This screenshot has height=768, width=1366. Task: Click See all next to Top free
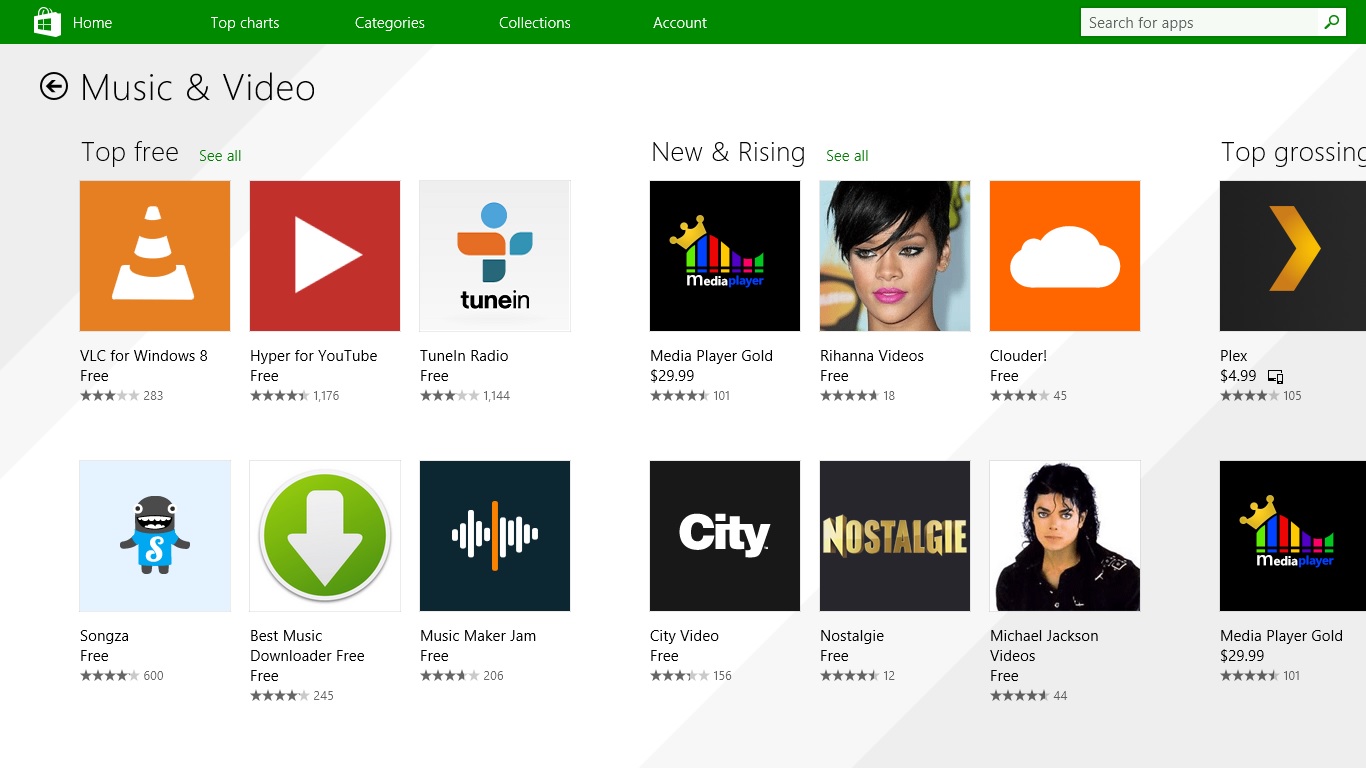[x=220, y=155]
